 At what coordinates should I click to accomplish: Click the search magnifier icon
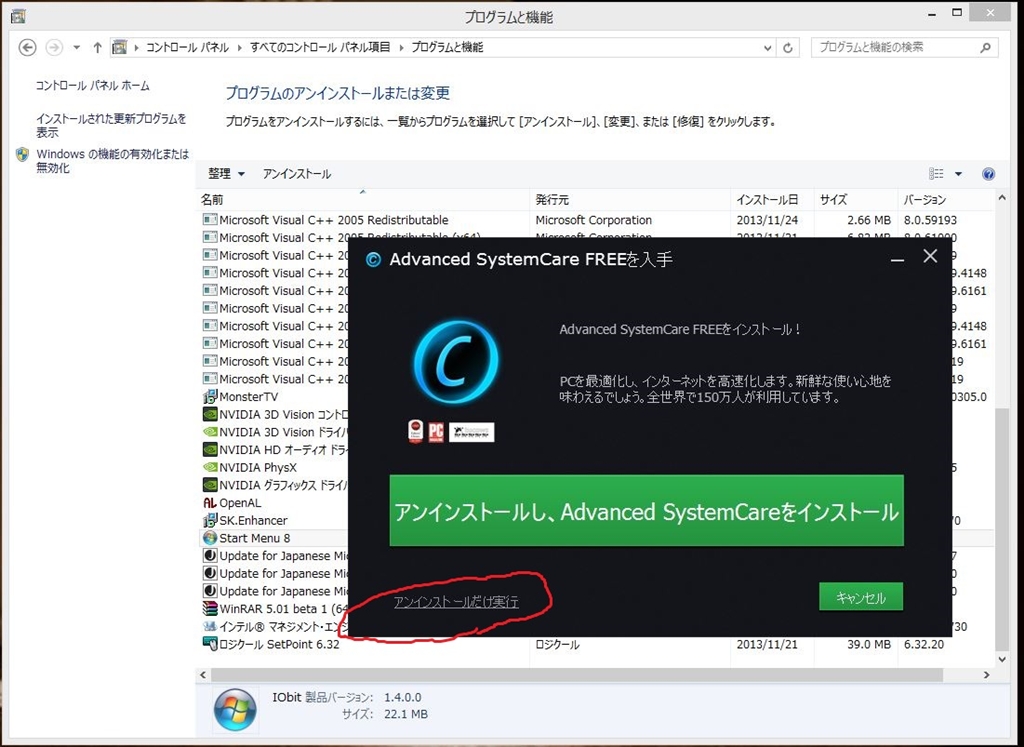[985, 47]
